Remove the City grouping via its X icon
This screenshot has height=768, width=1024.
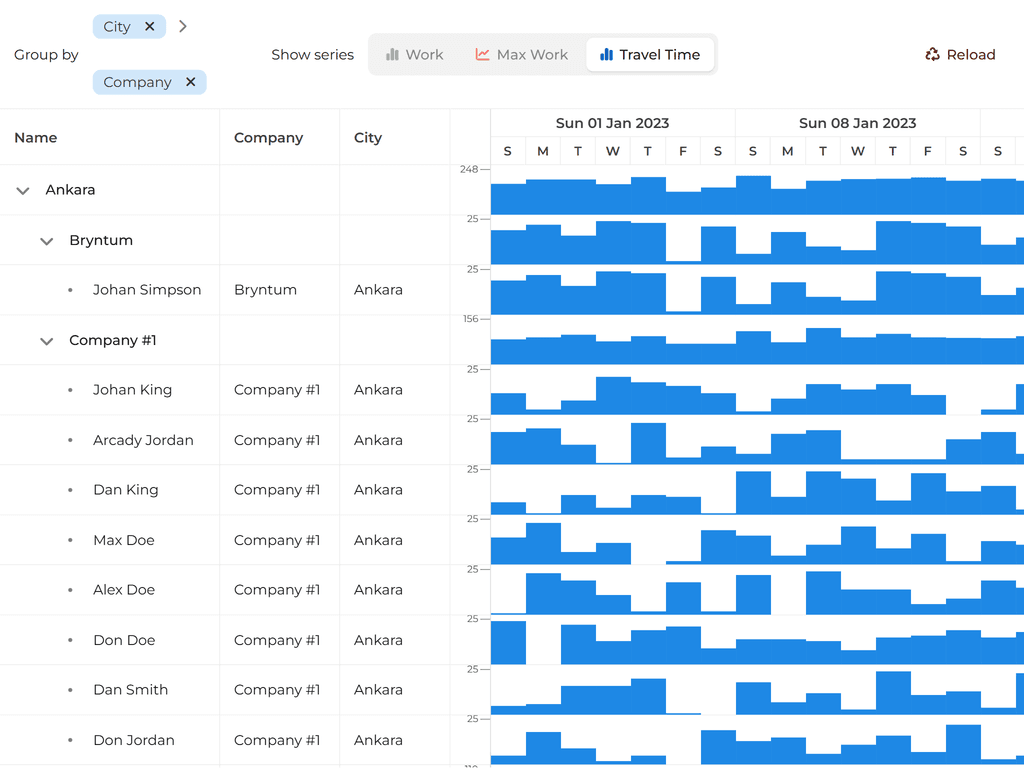tap(151, 26)
